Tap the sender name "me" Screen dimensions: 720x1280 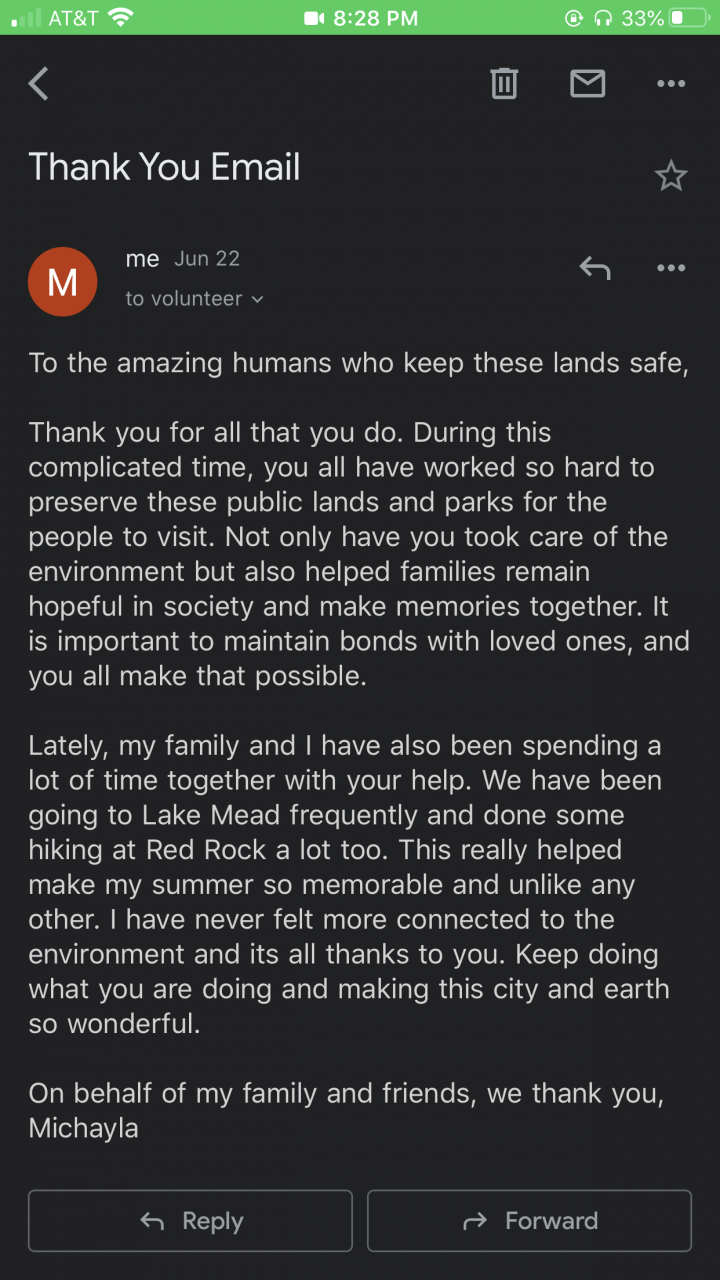[x=142, y=259]
